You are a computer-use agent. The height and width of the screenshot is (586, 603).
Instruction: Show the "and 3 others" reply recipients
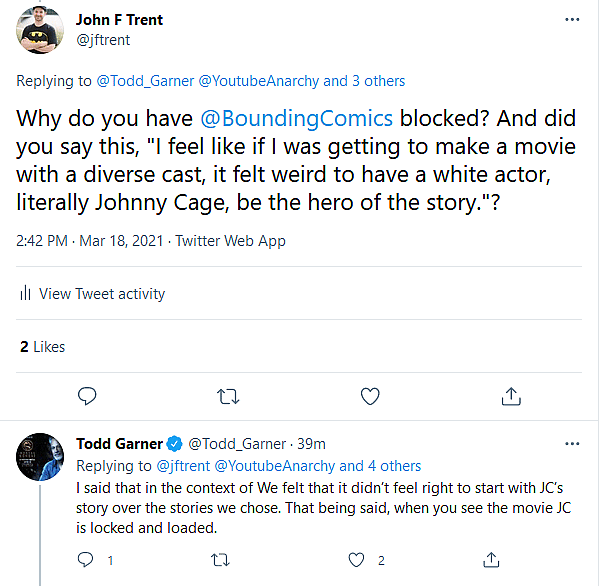pyautogui.click(x=364, y=80)
